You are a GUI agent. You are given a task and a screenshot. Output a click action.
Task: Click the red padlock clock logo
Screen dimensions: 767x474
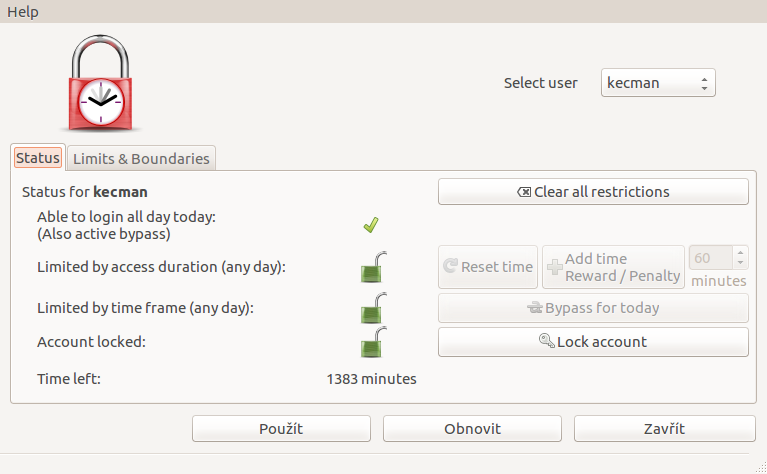click(x=100, y=83)
